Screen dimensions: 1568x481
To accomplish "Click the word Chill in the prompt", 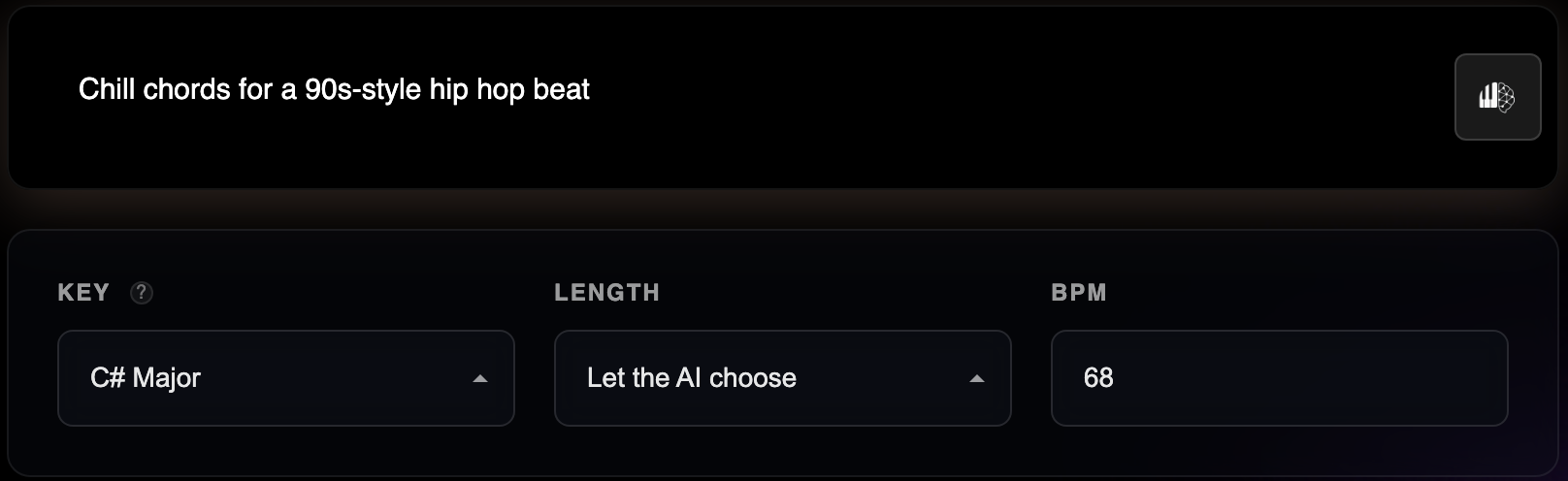I will (x=106, y=90).
